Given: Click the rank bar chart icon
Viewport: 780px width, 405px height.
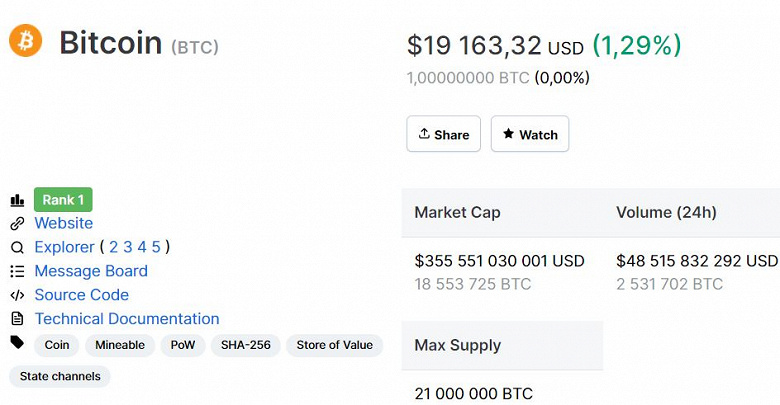Looking at the screenshot, I should (17, 200).
